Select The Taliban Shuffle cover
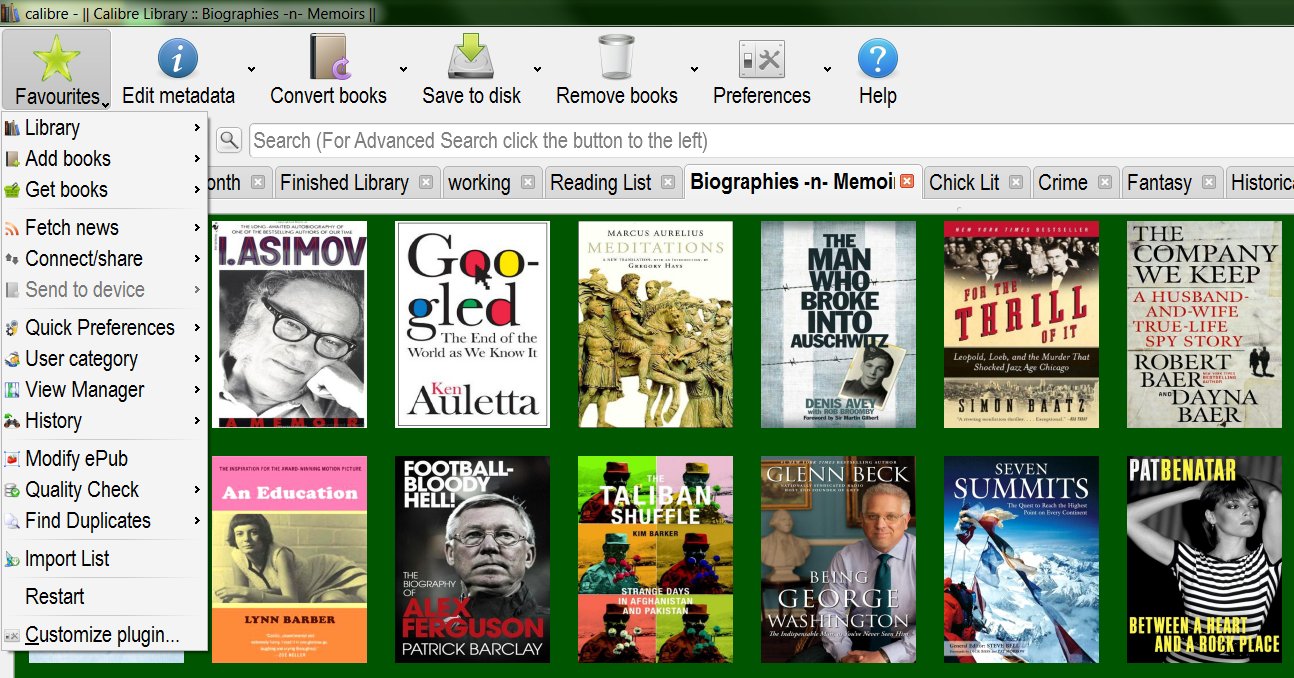 tap(655, 560)
